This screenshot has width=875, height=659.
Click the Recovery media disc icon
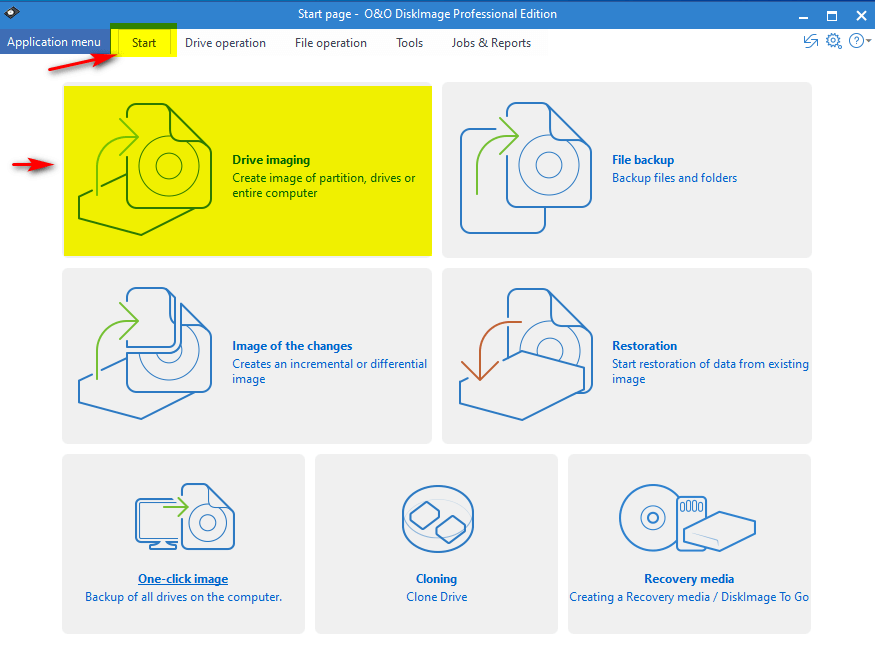(688, 518)
